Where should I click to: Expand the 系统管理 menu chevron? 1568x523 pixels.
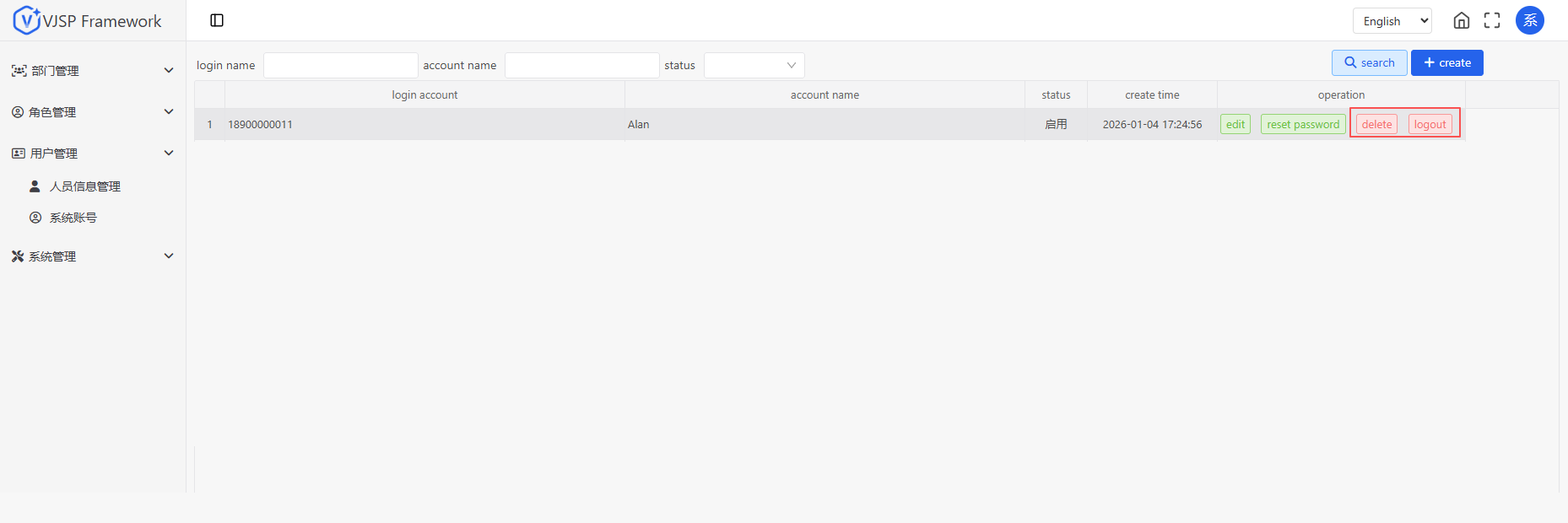coord(169,256)
